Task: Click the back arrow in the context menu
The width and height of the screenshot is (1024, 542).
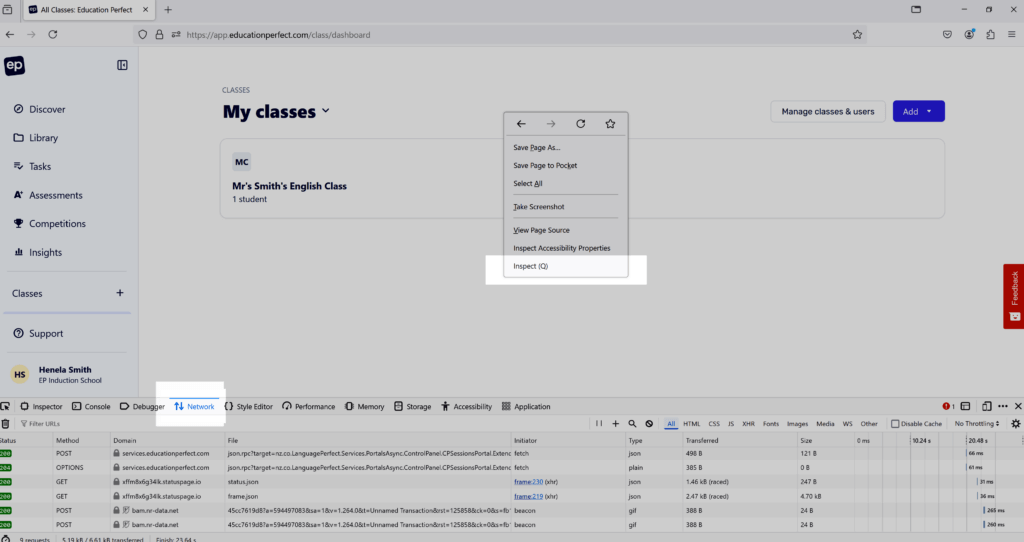Action: [521, 123]
